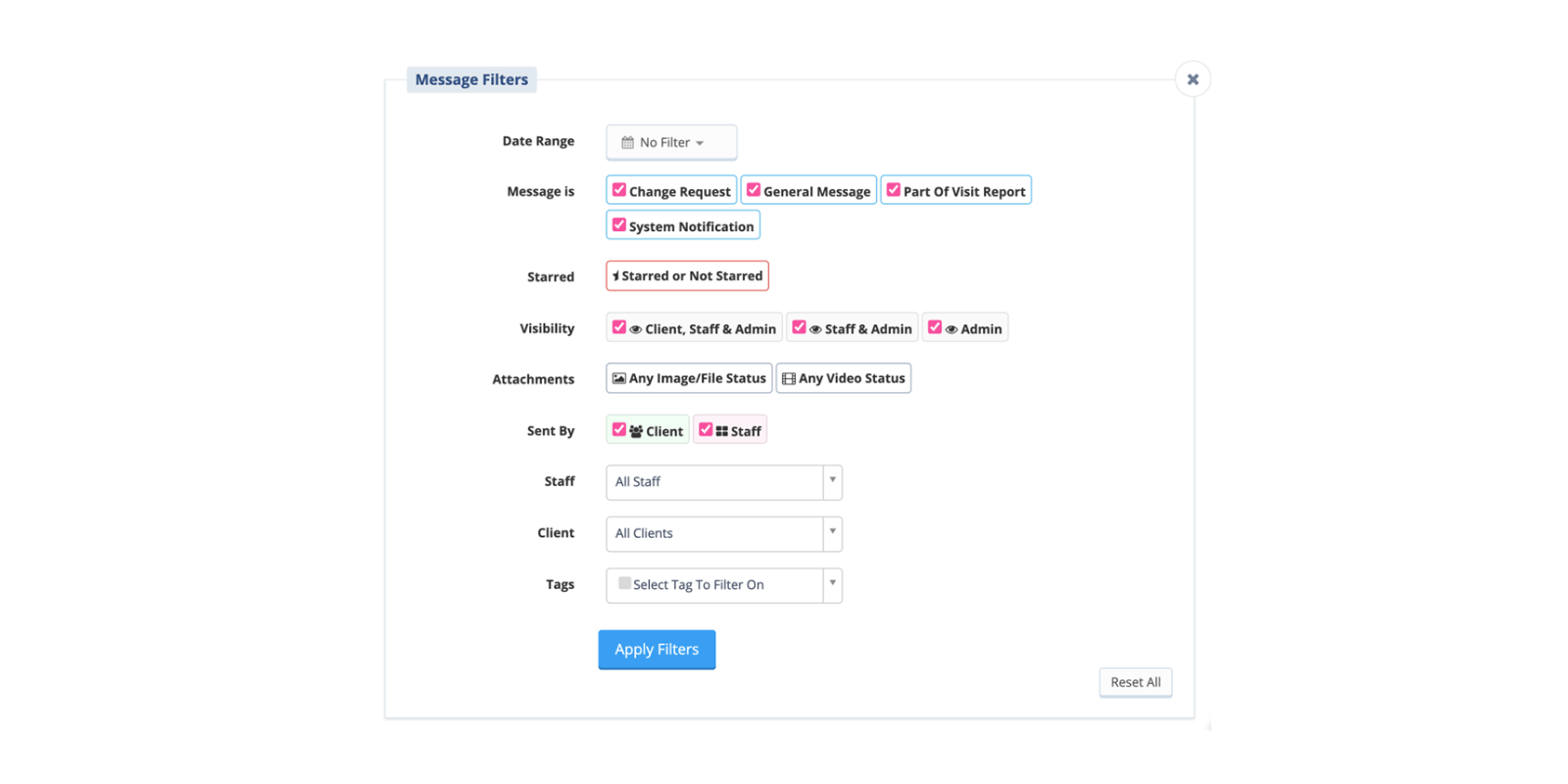The height and width of the screenshot is (784, 1568).
Task: Click the star icon in Starred filter
Action: (615, 276)
